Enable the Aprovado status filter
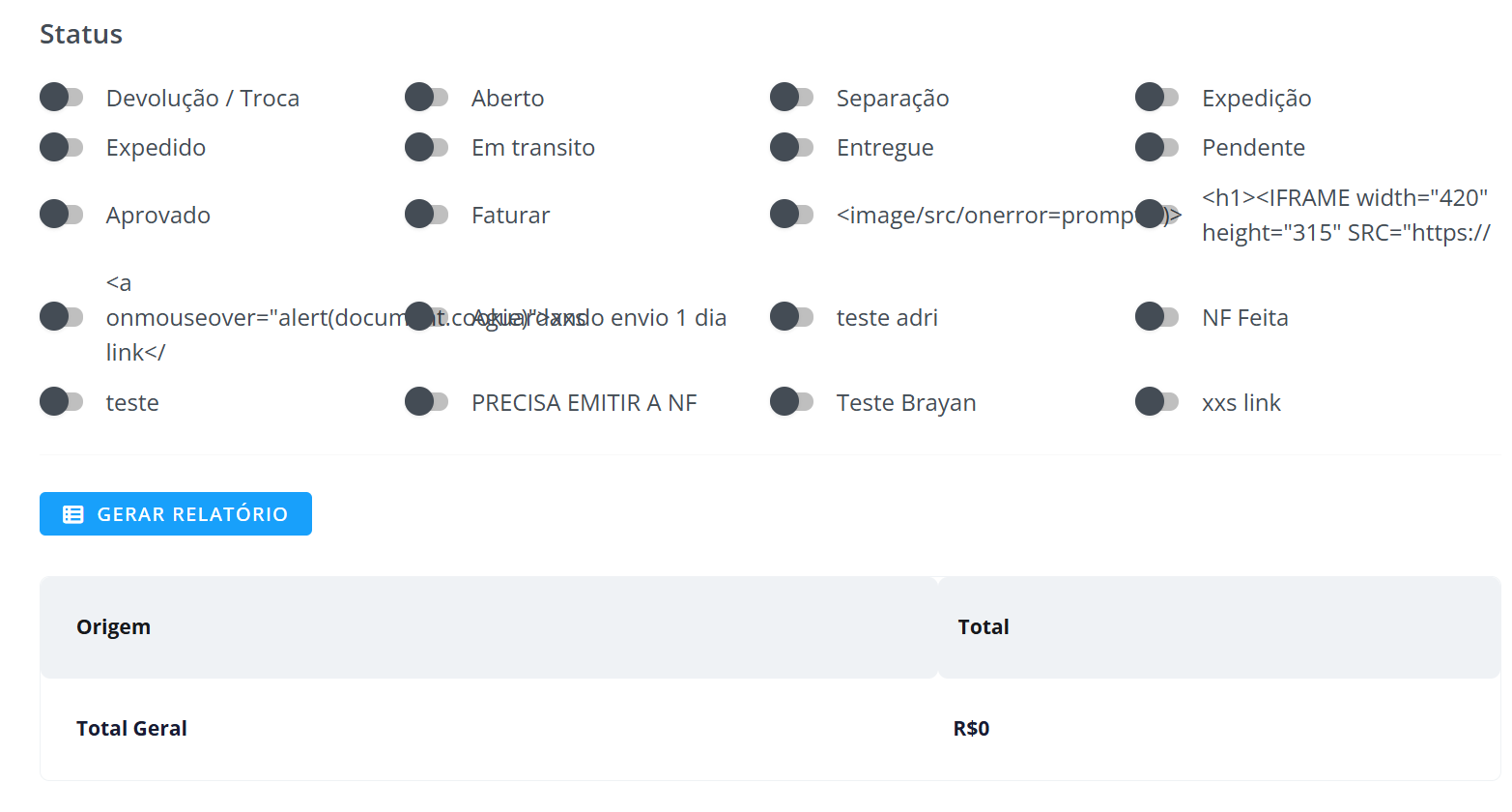Viewport: 1512px width, 812px height. [62, 215]
